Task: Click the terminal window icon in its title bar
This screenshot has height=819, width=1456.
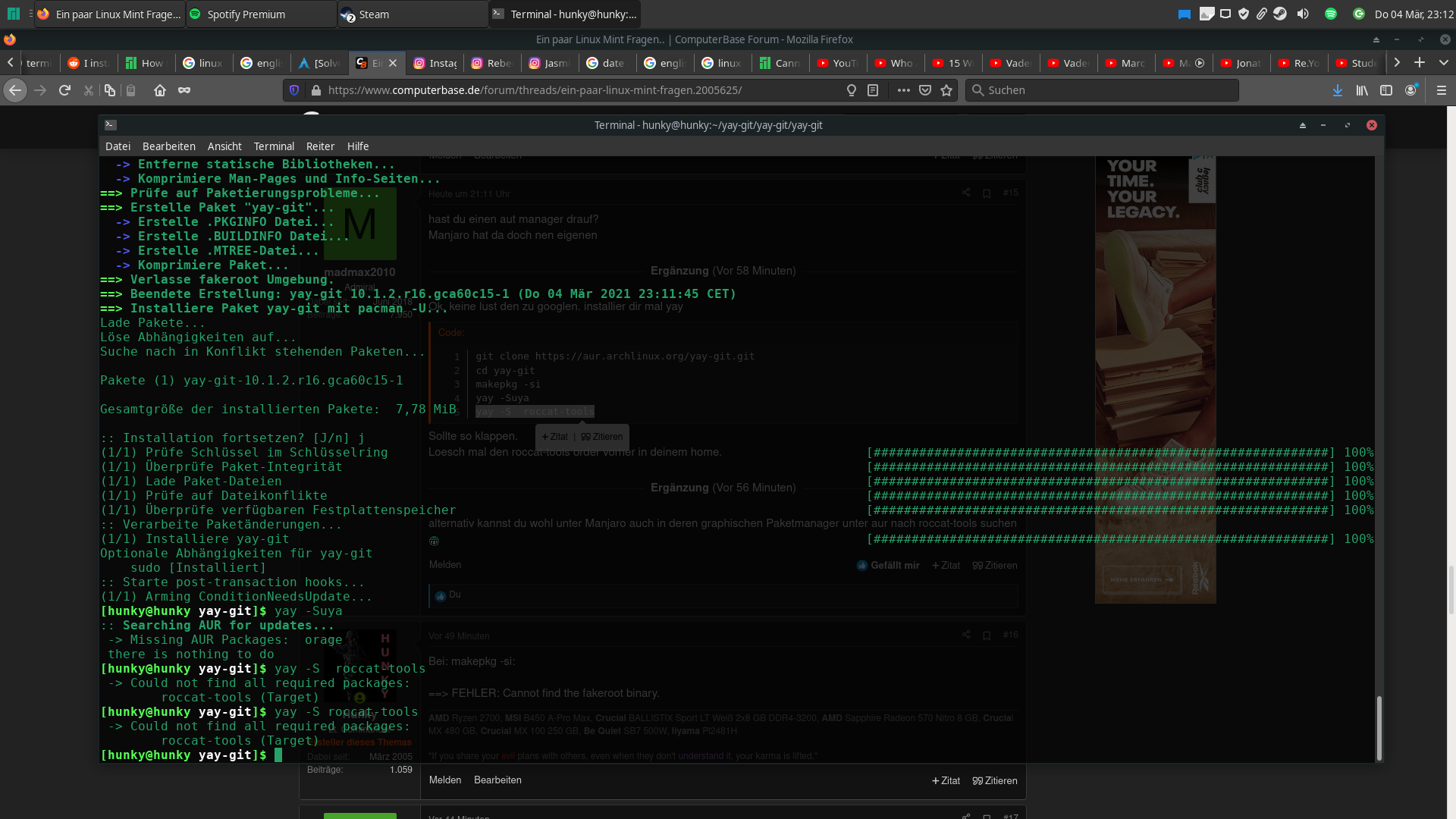Action: click(111, 125)
